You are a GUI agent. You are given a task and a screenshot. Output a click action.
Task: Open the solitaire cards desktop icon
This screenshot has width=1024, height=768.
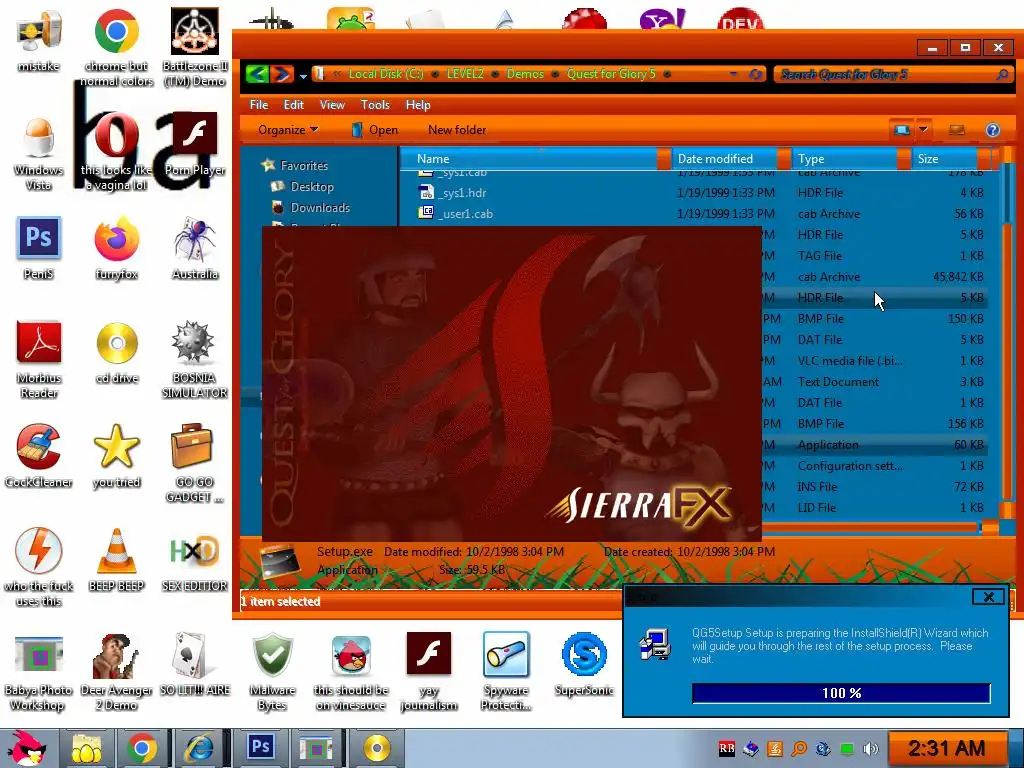[x=191, y=655]
